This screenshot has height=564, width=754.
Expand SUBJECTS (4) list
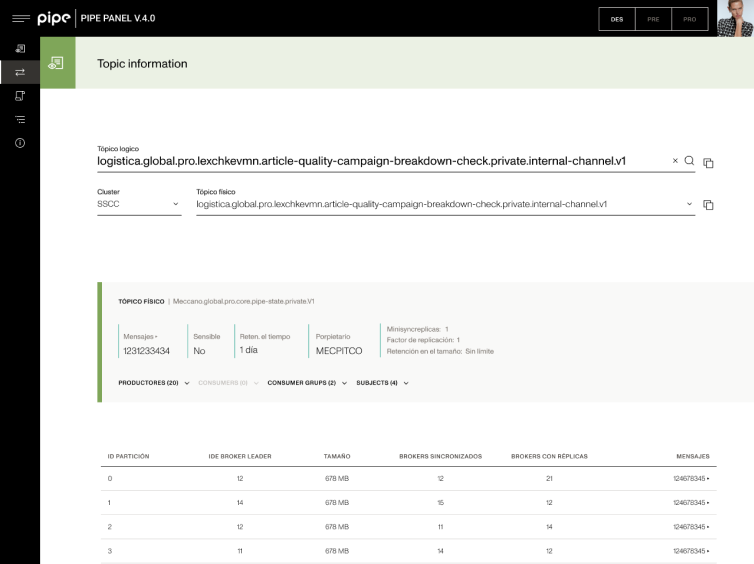tap(382, 383)
